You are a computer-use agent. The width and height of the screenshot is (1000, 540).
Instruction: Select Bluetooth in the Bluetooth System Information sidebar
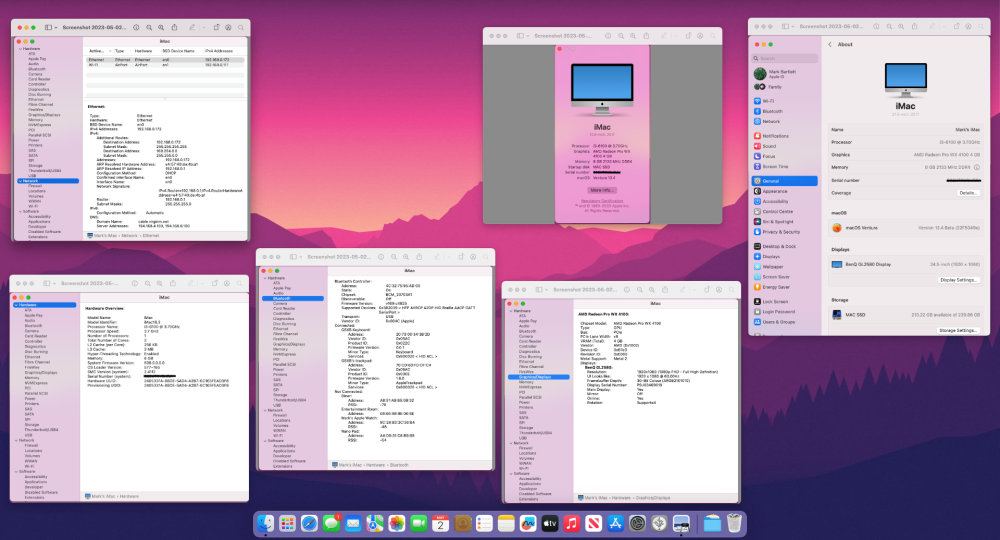[293, 298]
